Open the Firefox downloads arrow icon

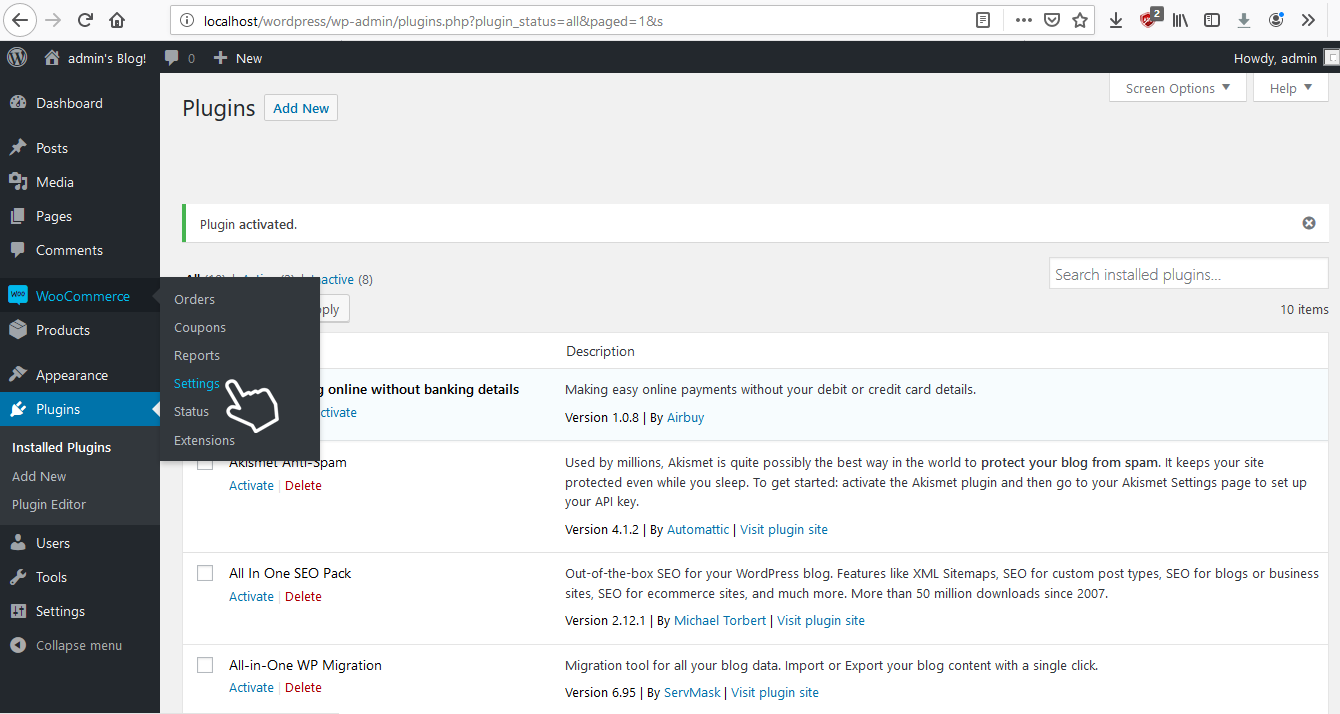1116,20
